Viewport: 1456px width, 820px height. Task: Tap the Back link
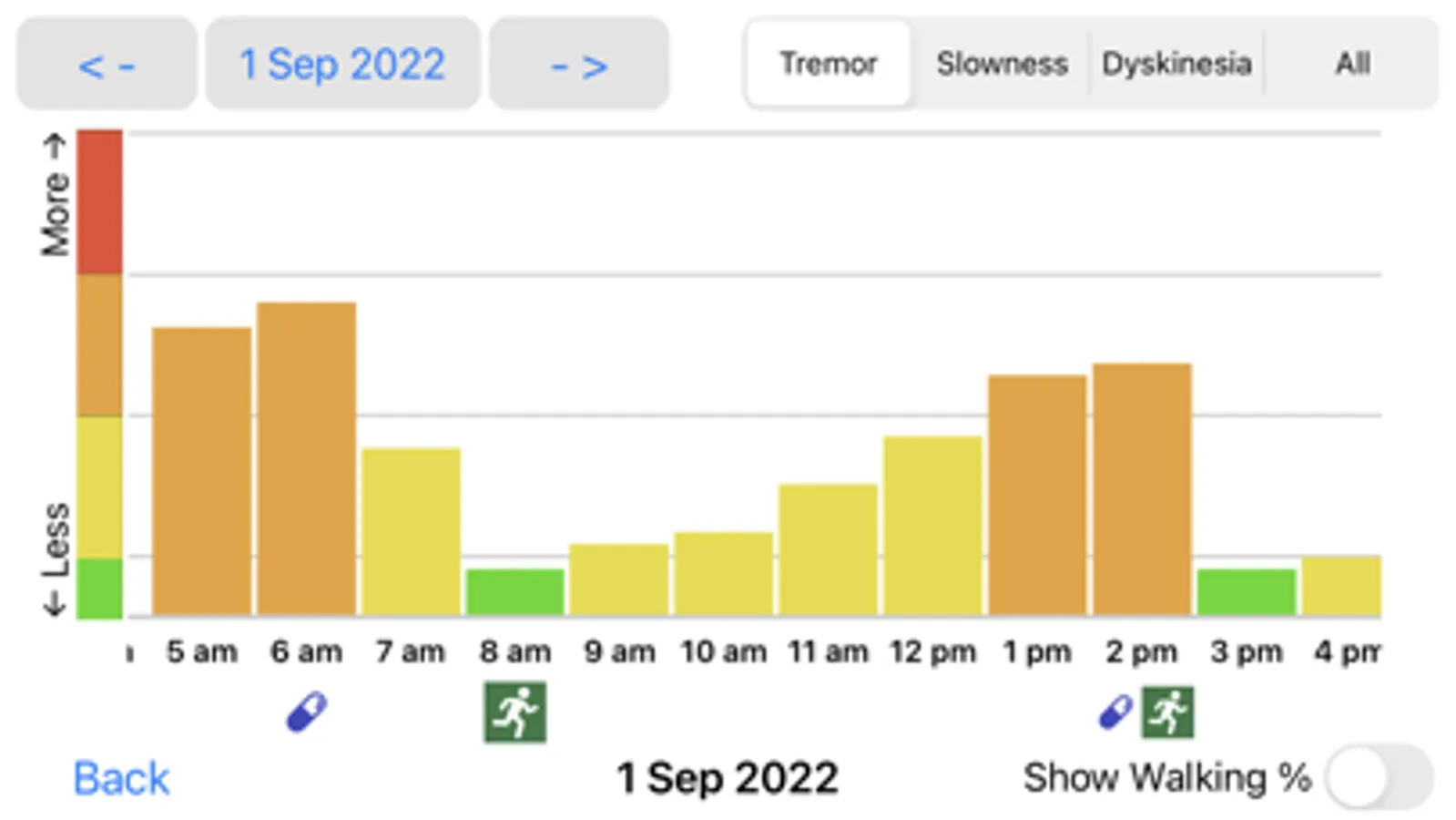pyautogui.click(x=121, y=778)
